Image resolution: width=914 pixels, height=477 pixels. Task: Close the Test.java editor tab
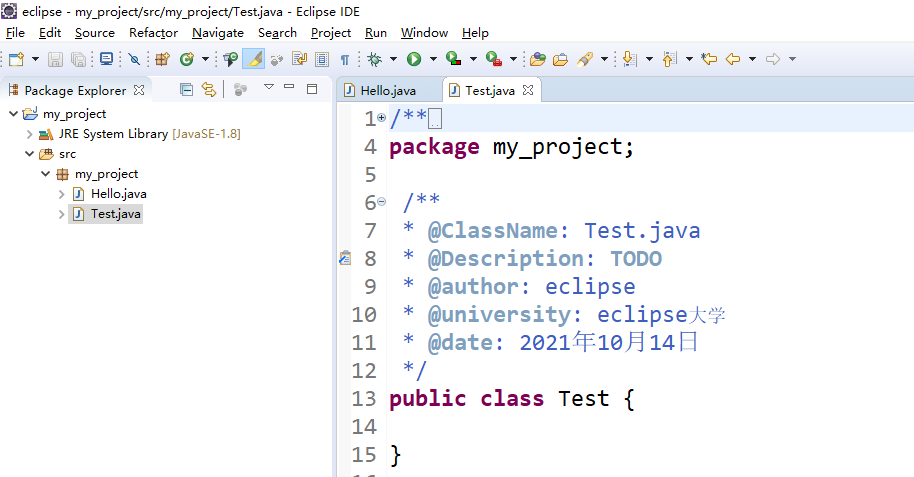[x=528, y=90]
